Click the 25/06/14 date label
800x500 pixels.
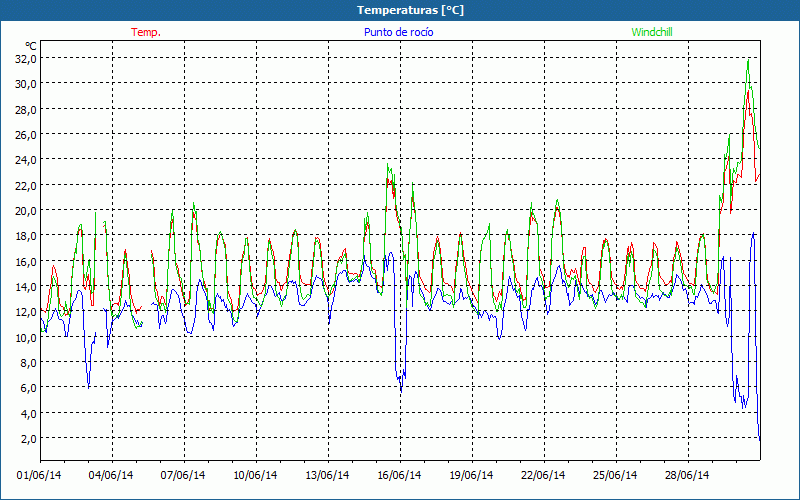(x=615, y=475)
